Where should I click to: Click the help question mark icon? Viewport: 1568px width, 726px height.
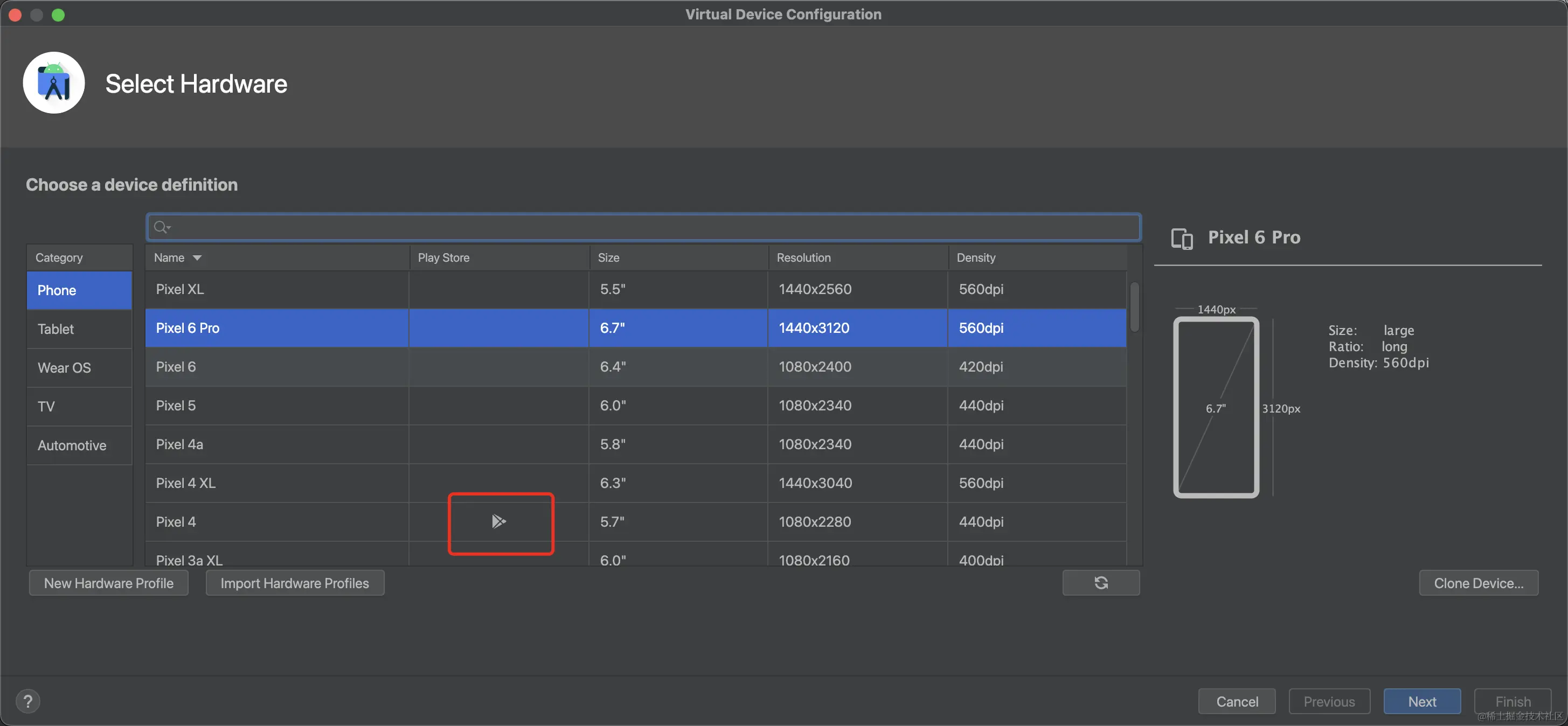click(x=27, y=701)
